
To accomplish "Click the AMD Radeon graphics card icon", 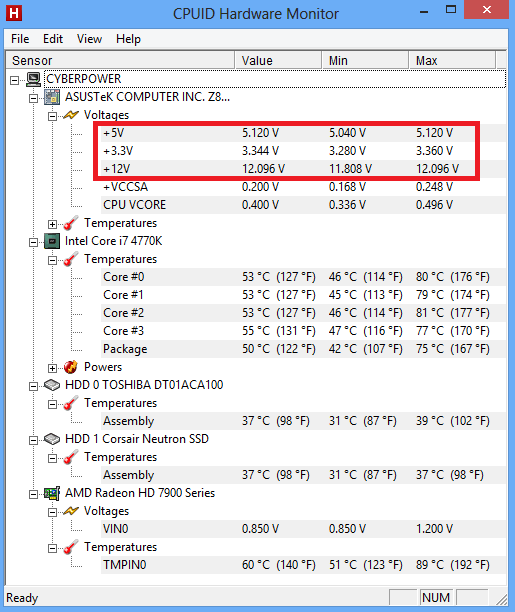I will pyautogui.click(x=52, y=493).
